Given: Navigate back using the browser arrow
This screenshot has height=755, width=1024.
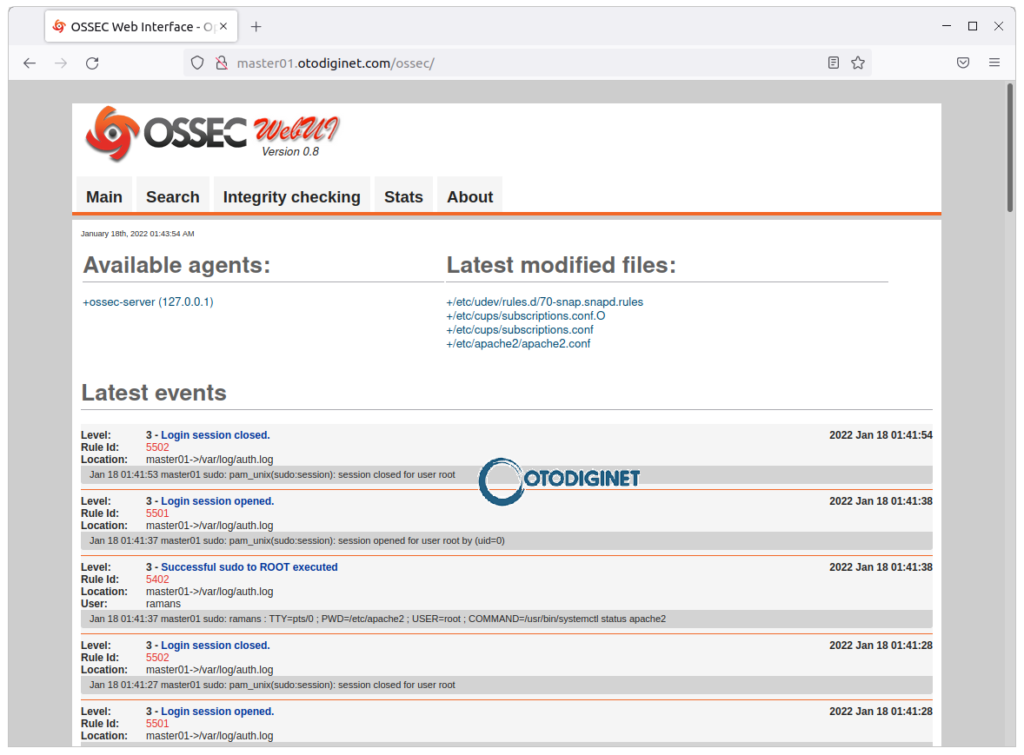Looking at the screenshot, I should (29, 62).
